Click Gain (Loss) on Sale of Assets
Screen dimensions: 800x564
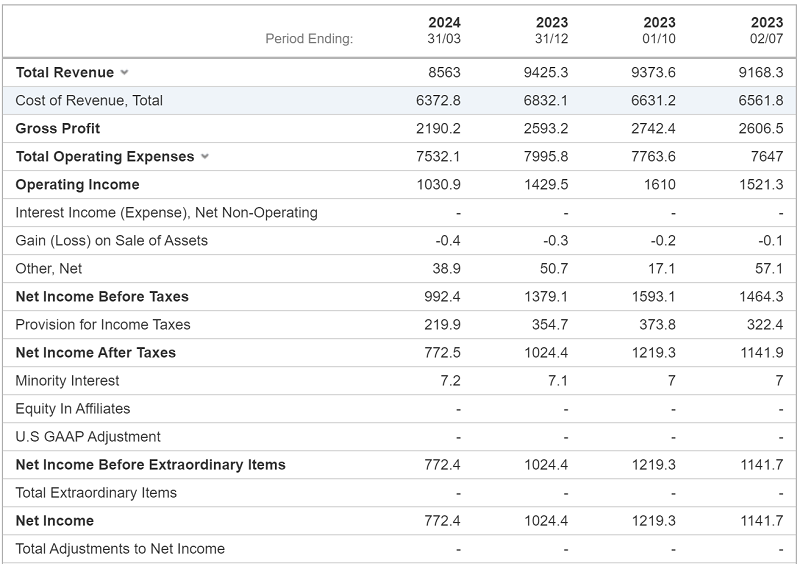(112, 241)
